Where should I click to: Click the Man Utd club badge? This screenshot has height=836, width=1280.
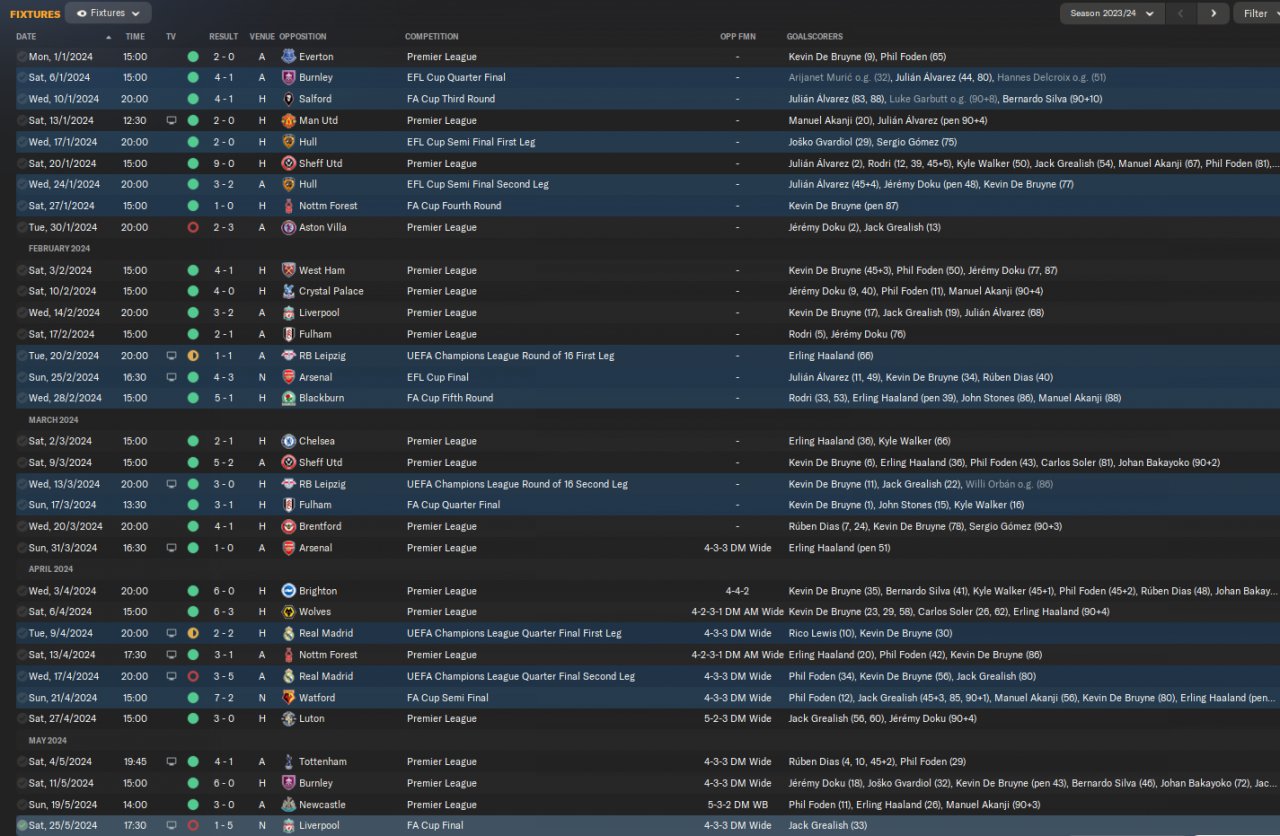[x=289, y=120]
